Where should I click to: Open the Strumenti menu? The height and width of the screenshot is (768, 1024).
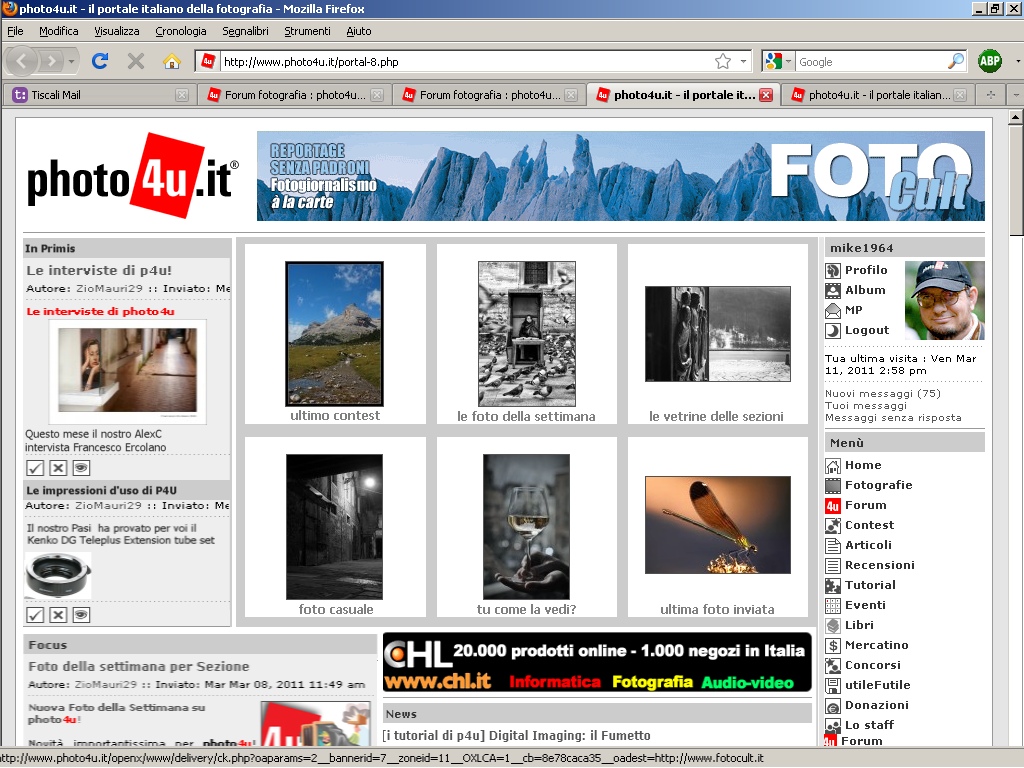308,31
